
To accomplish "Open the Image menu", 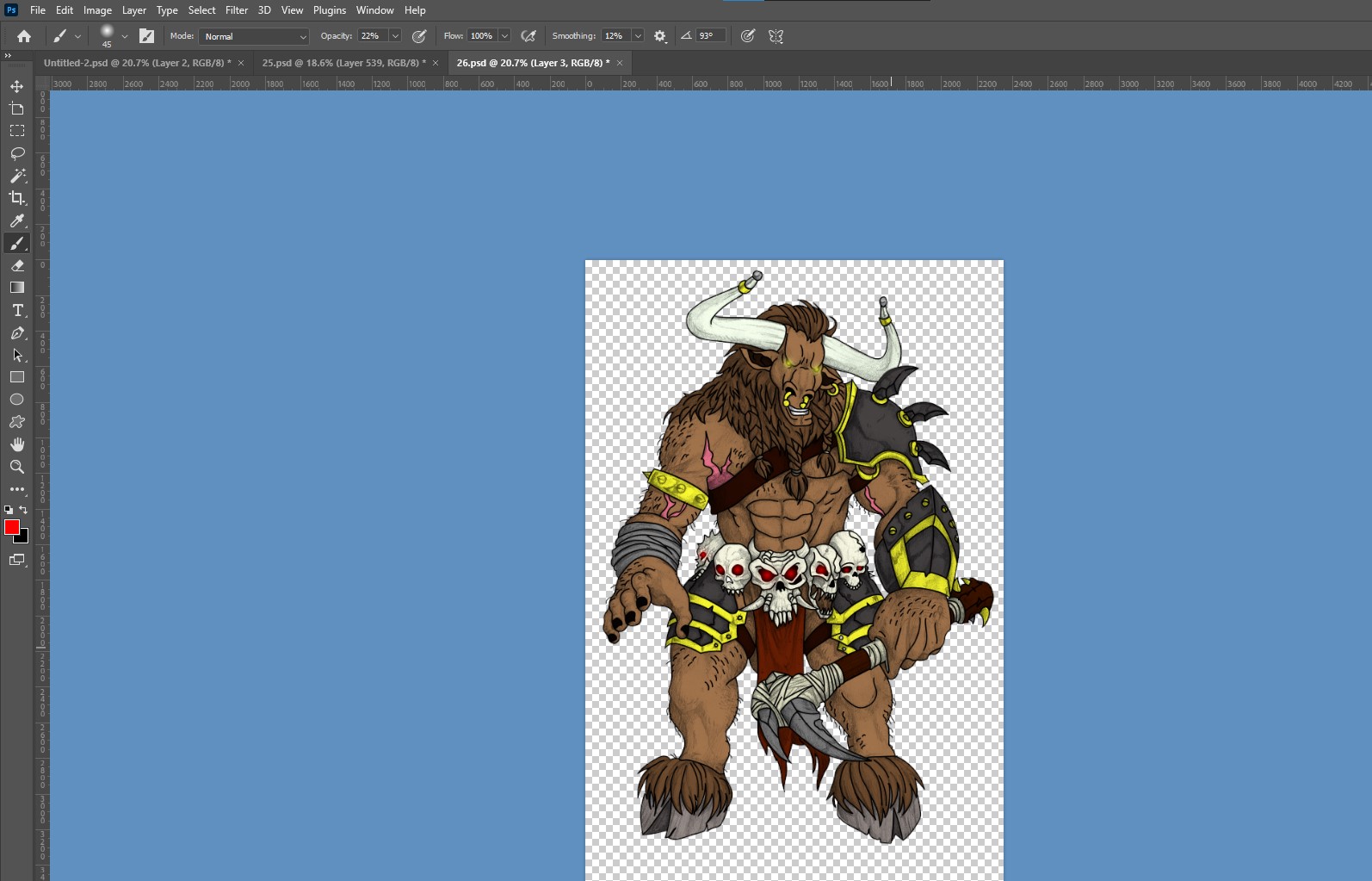I will coord(97,10).
